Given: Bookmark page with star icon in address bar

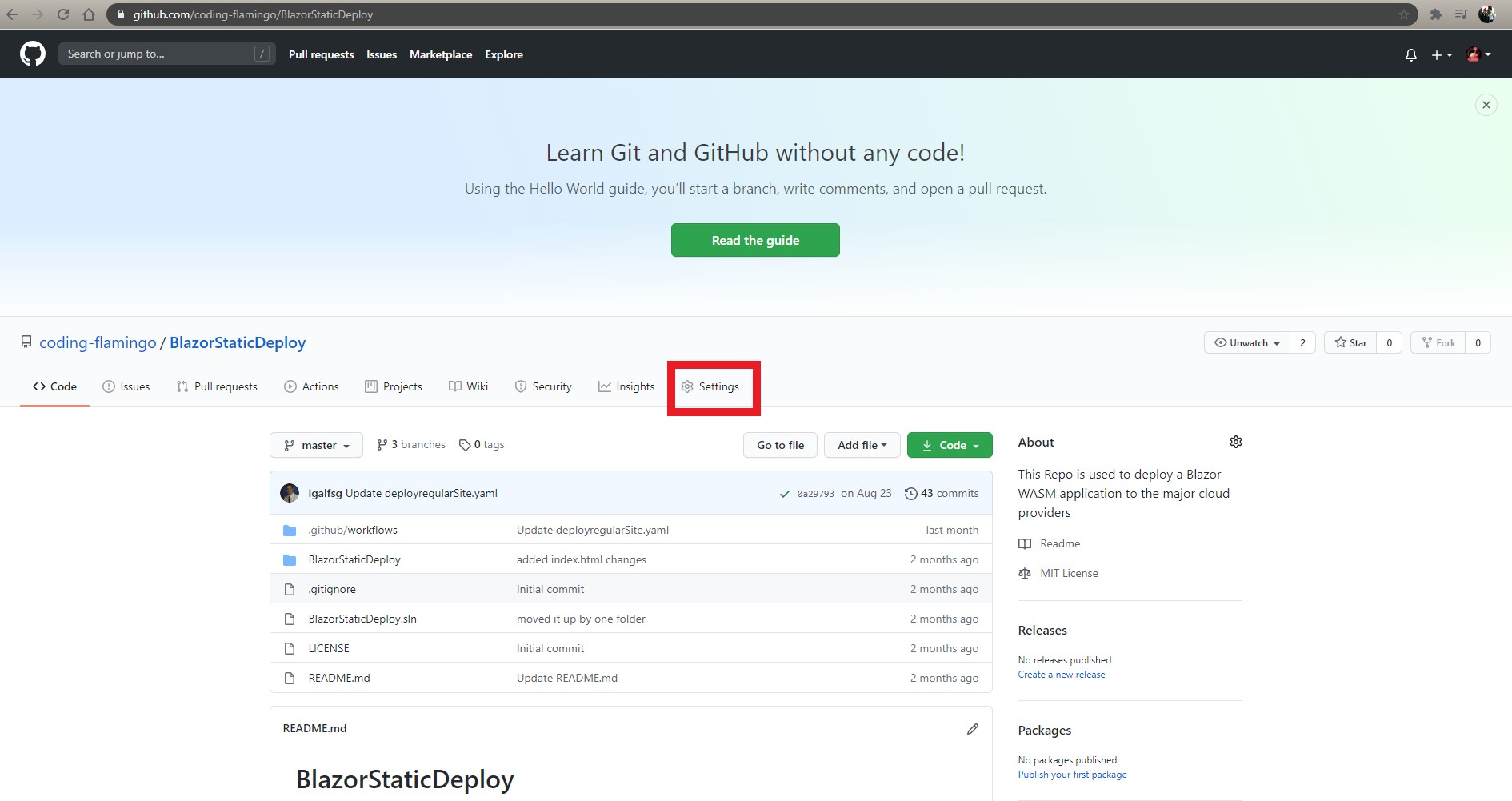Looking at the screenshot, I should point(1404,14).
